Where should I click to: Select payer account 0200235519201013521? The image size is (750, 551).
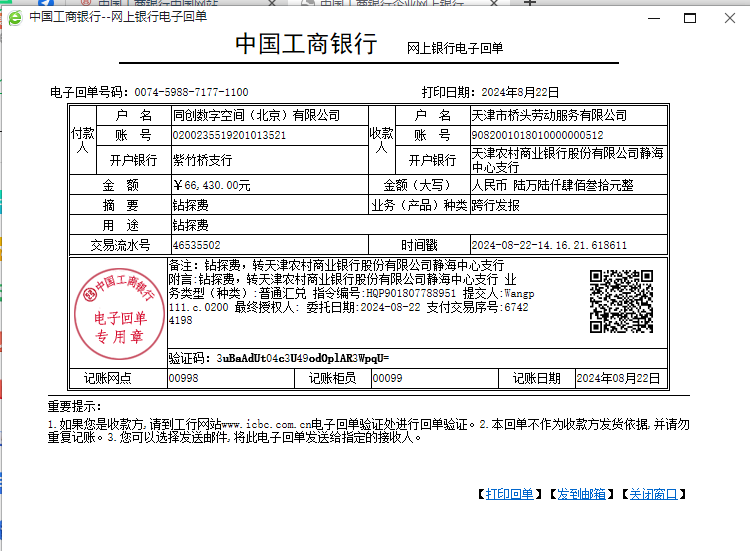pyautogui.click(x=229, y=135)
